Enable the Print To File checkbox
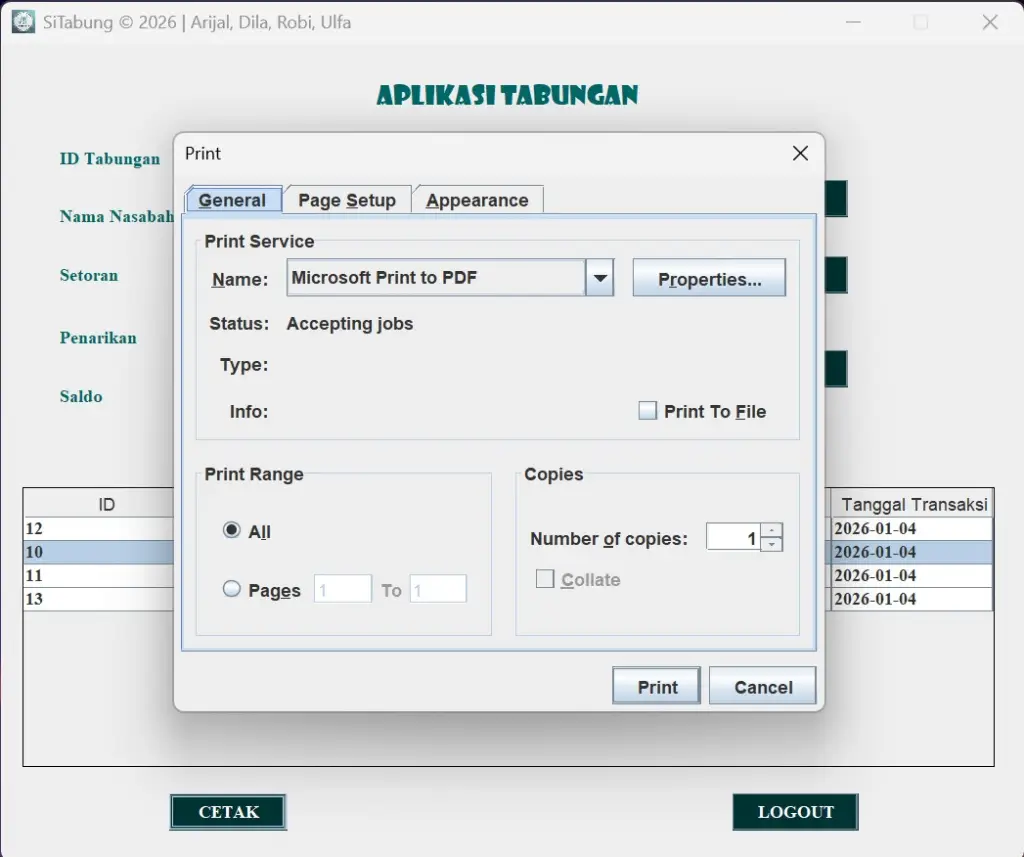 tap(648, 411)
